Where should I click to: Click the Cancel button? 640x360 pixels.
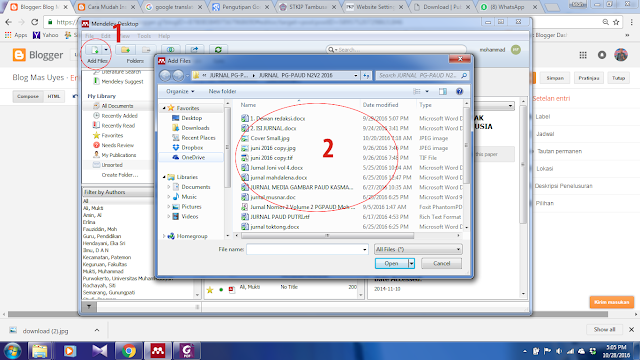(441, 263)
